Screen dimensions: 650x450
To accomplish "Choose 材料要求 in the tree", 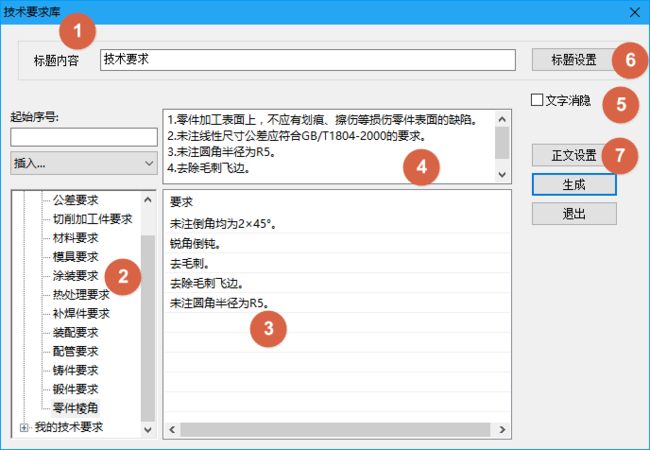I will coord(75,238).
